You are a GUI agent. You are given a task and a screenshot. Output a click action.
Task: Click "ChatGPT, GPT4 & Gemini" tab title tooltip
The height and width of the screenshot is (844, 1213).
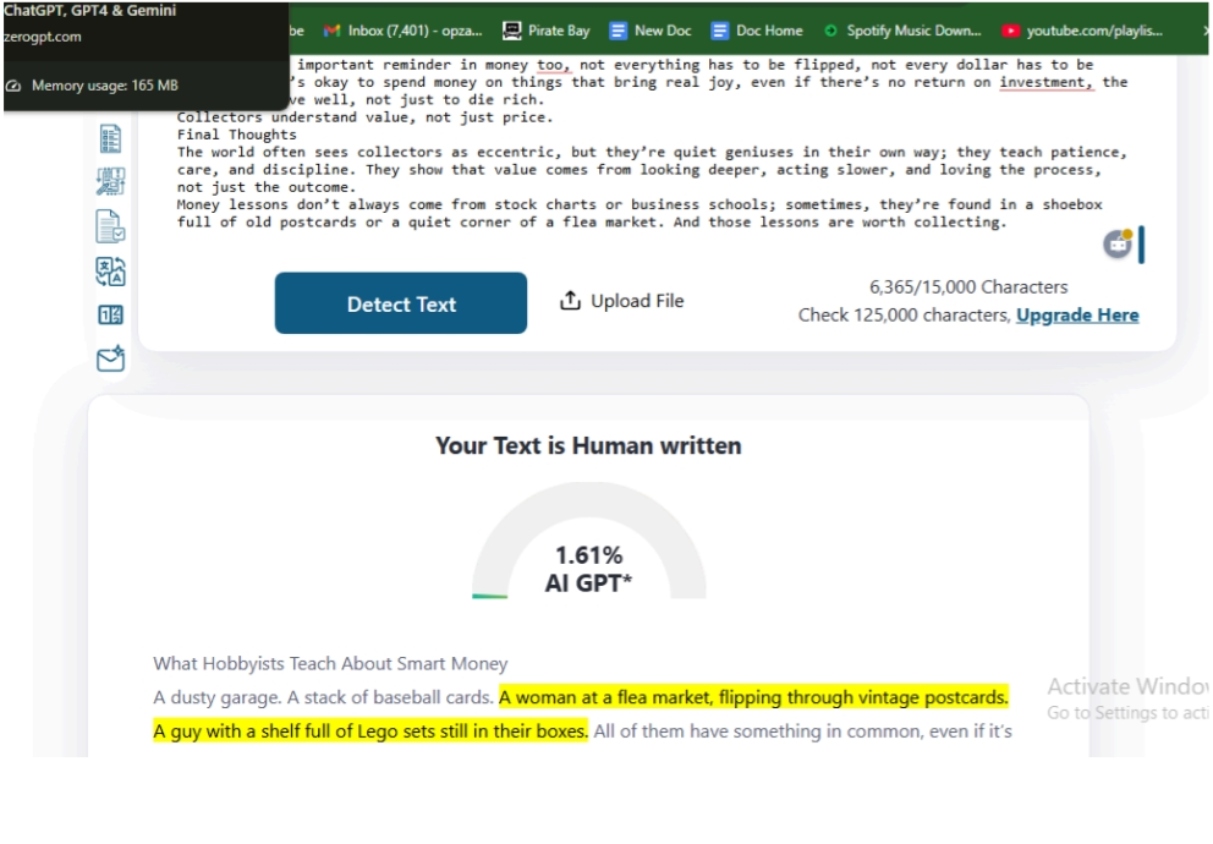[x=90, y=11]
